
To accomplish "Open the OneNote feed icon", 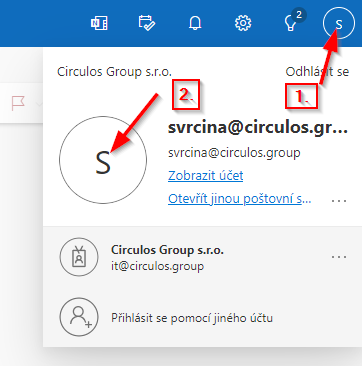I will click(99, 24).
